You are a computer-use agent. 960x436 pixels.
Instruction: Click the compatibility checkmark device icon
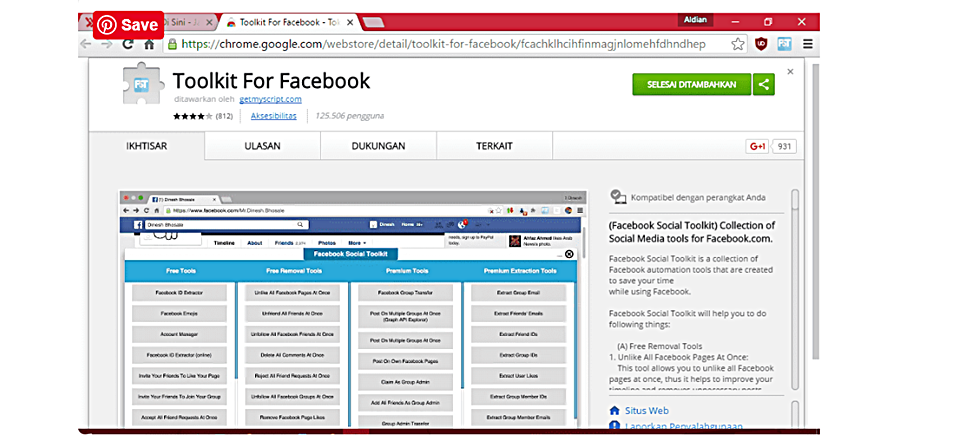pos(618,197)
